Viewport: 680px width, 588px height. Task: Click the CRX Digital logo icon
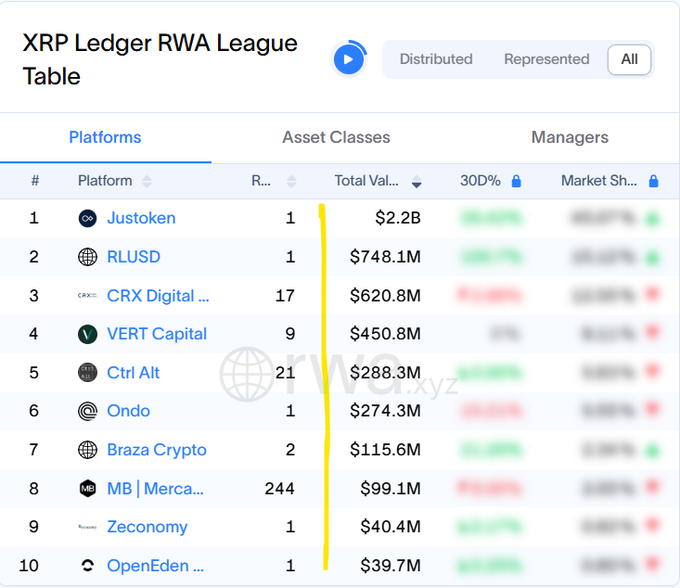[88, 295]
